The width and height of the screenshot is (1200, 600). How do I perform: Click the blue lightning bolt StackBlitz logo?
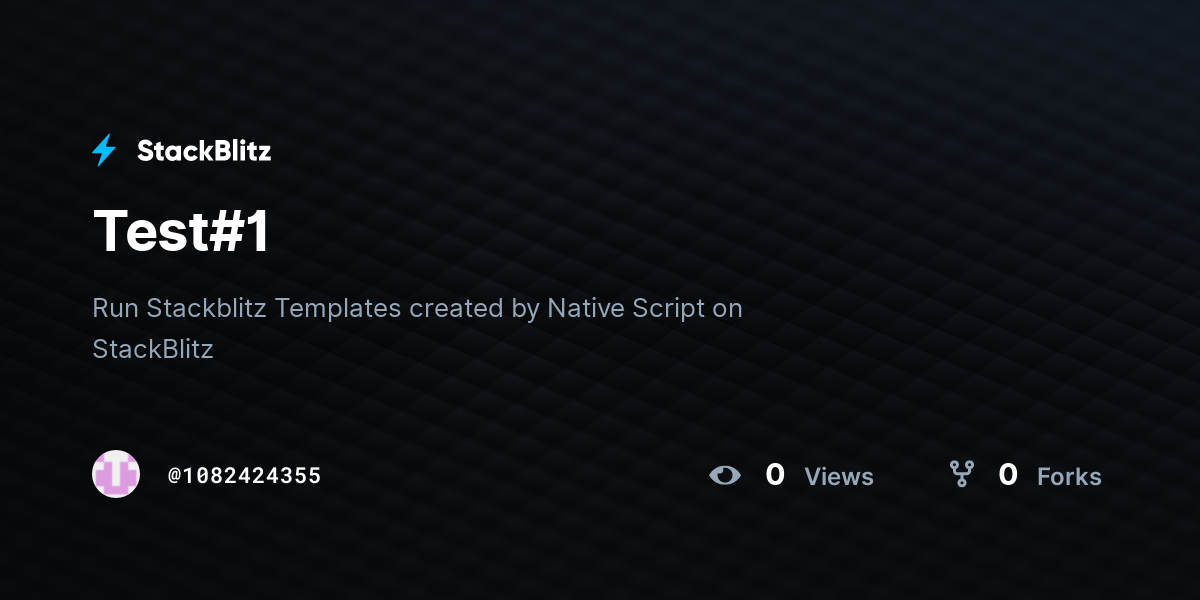104,151
